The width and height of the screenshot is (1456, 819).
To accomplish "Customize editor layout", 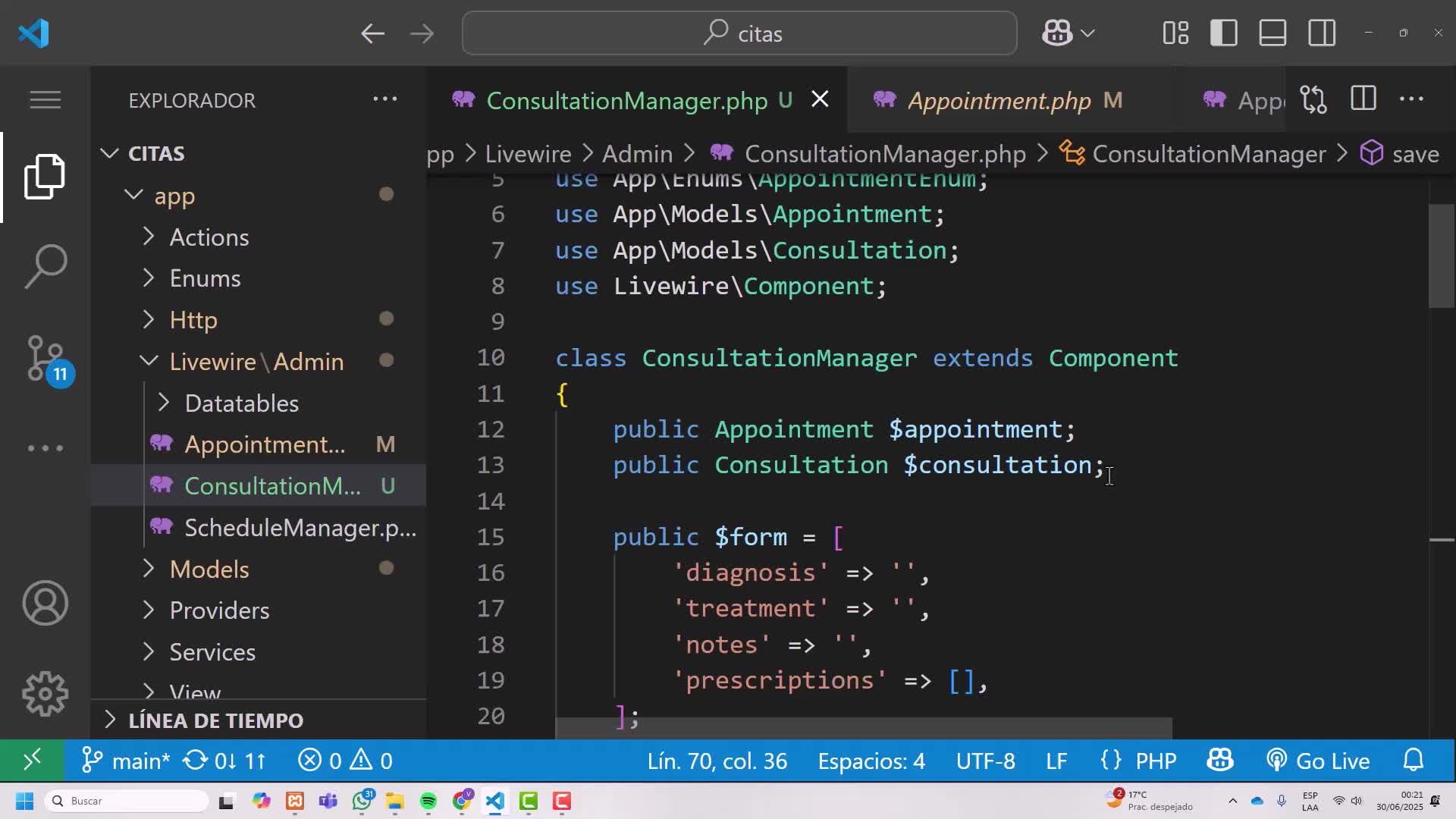I will pyautogui.click(x=1175, y=33).
